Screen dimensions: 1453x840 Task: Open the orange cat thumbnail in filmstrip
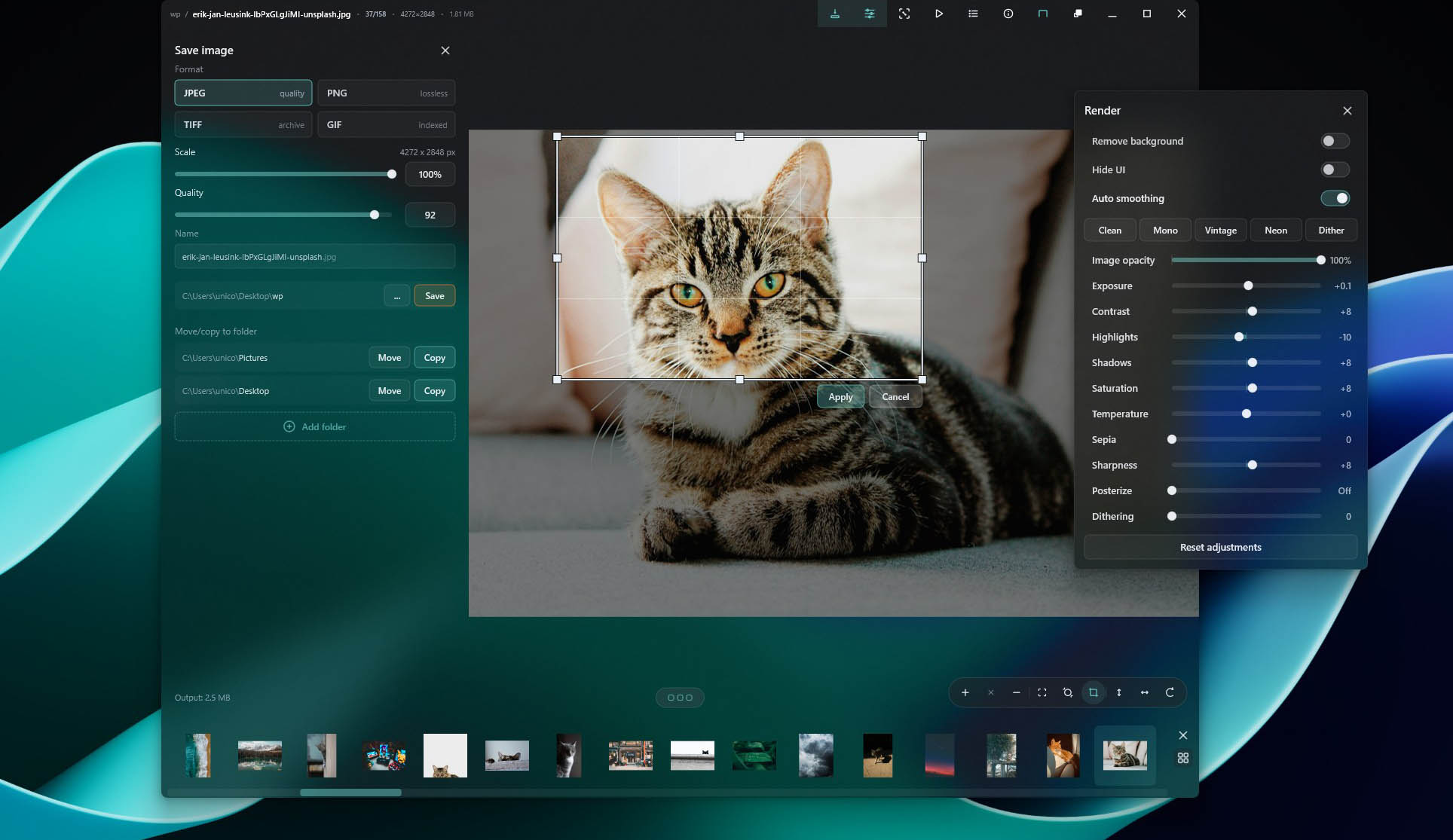1063,755
